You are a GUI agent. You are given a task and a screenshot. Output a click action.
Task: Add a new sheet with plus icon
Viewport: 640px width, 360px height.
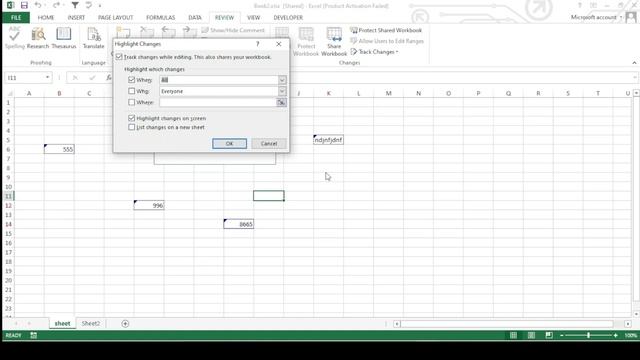pyautogui.click(x=125, y=324)
